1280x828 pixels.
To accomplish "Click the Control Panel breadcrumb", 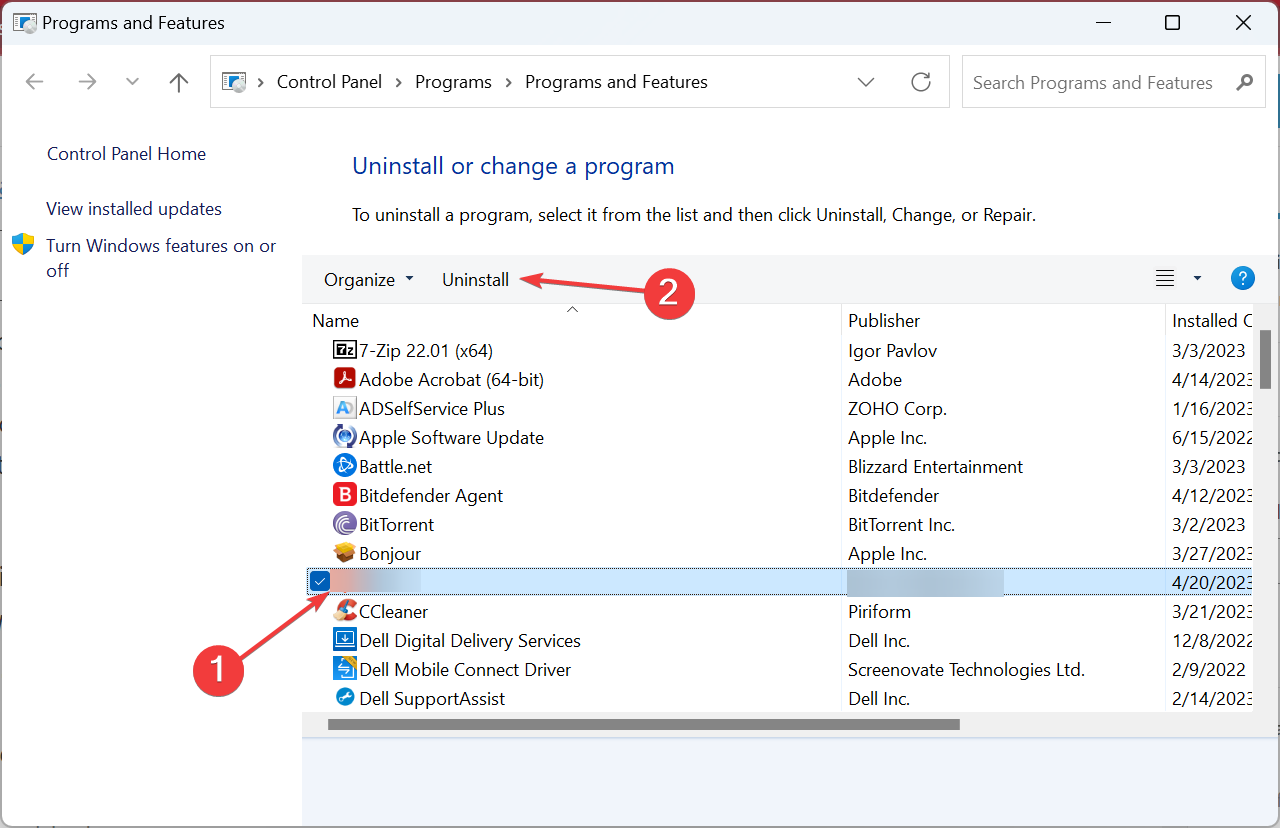I will 329,82.
